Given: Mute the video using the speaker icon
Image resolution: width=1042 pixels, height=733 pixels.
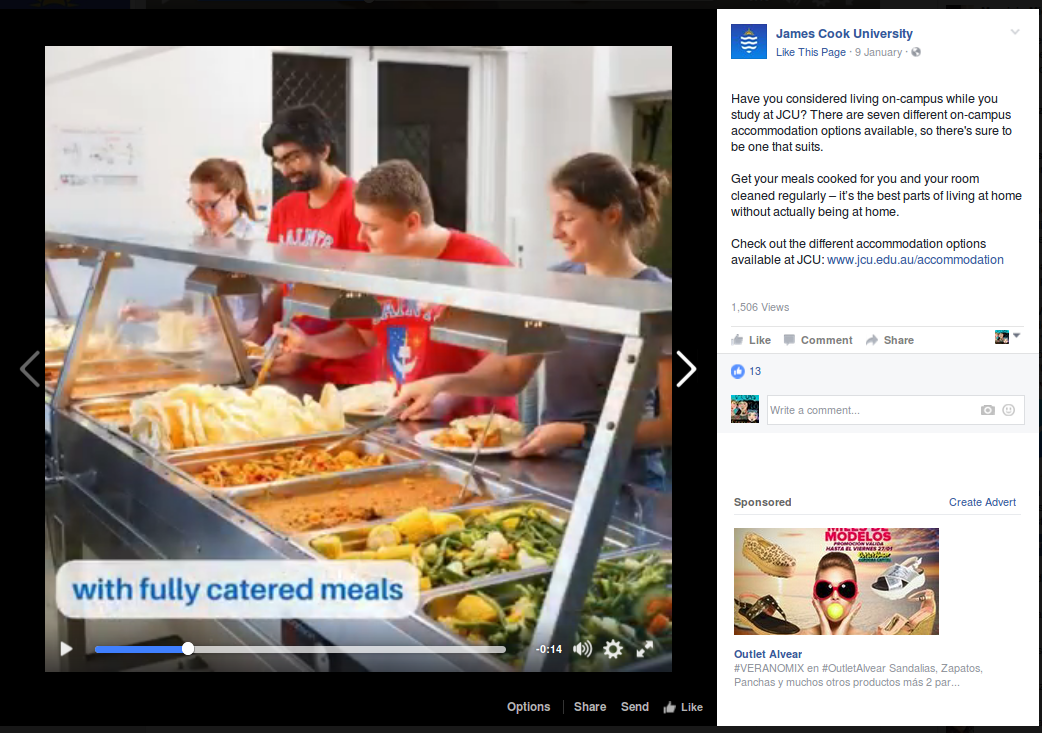Looking at the screenshot, I should tap(582, 649).
